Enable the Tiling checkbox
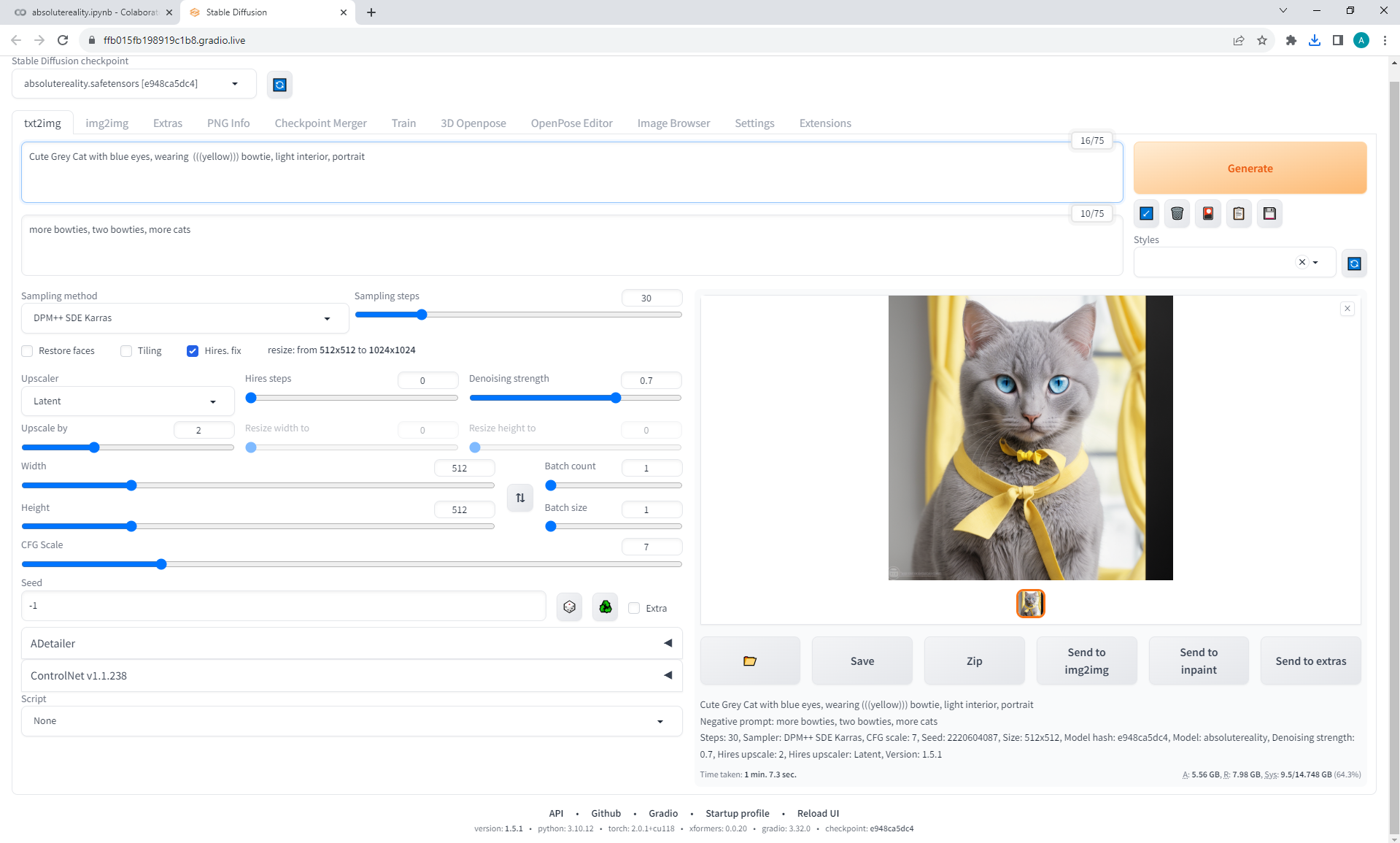Screen dimensions: 1400x843 (126, 351)
